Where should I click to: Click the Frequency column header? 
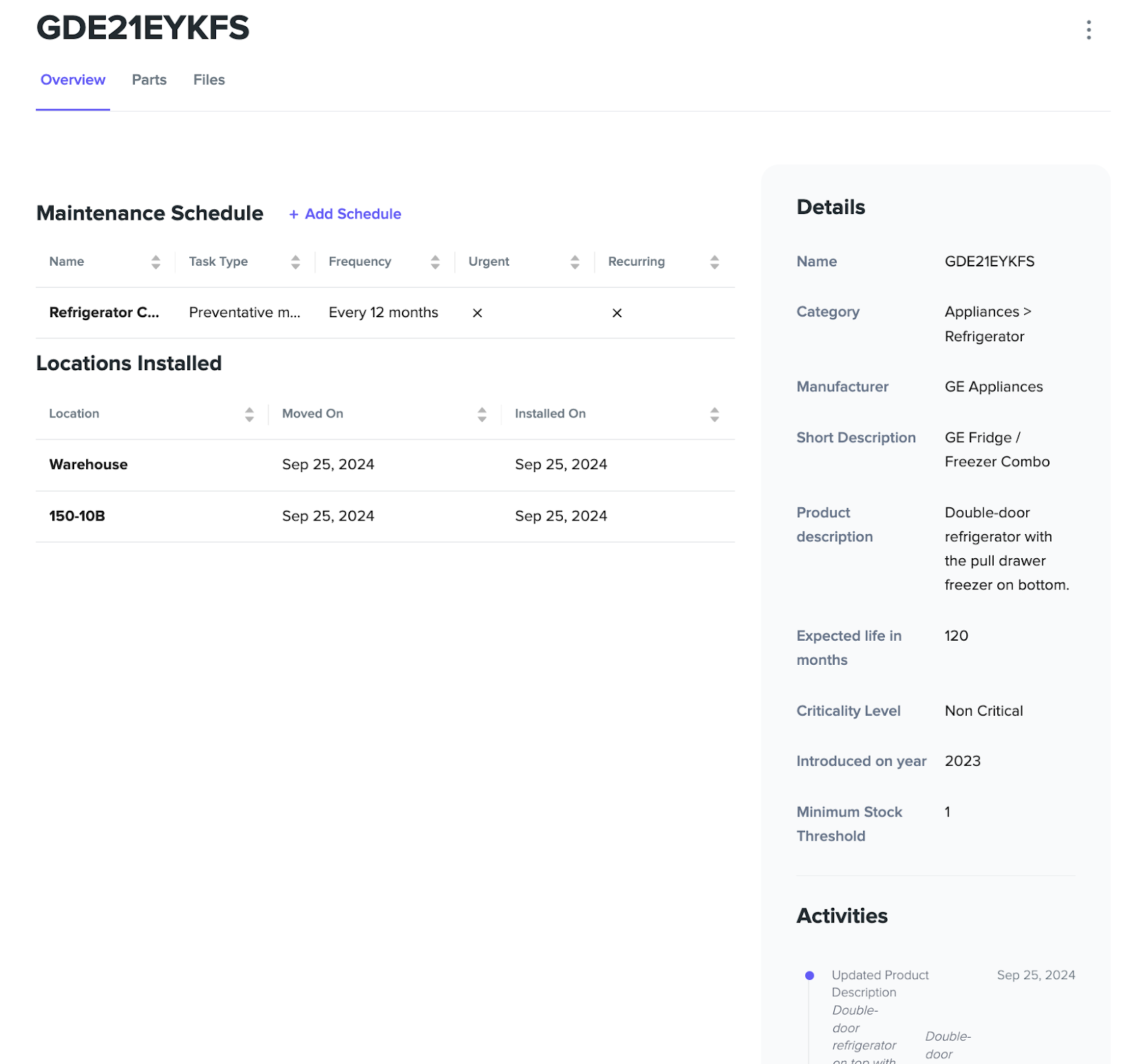[359, 261]
